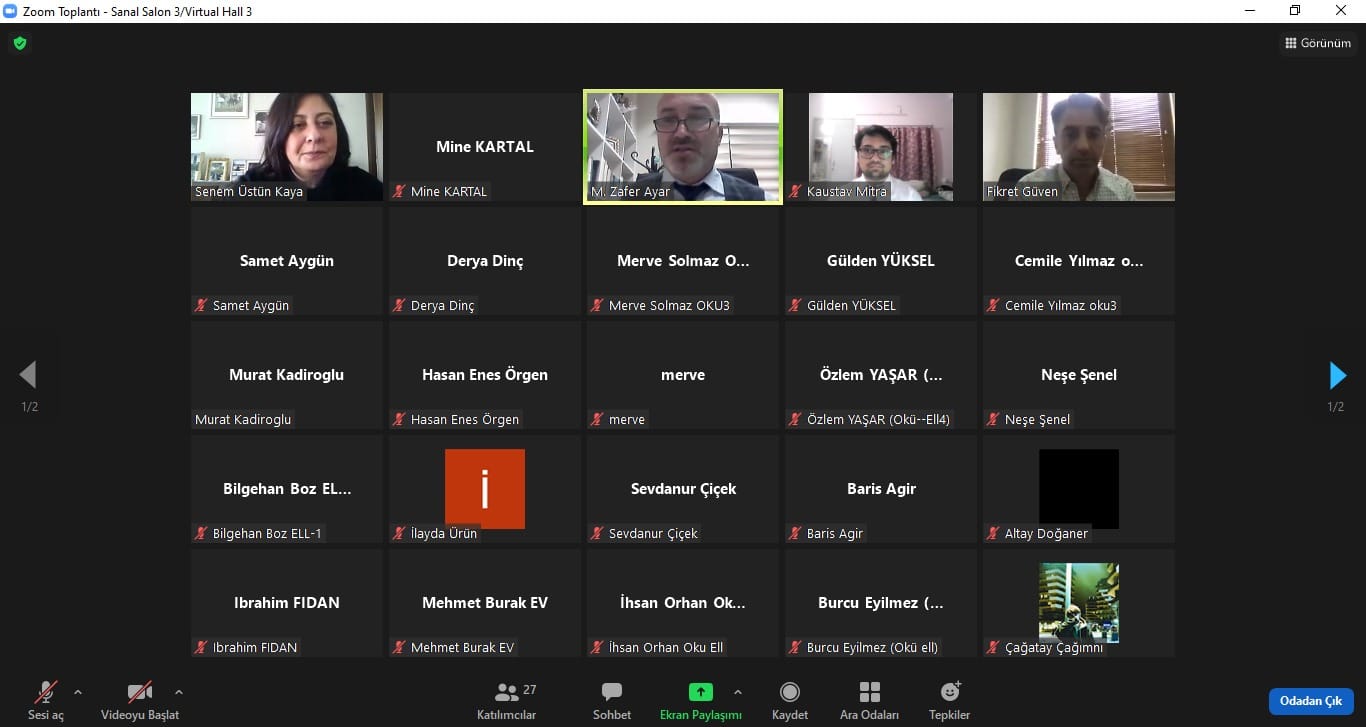Start recording with Kaydet
The height and width of the screenshot is (727, 1366).
click(790, 699)
